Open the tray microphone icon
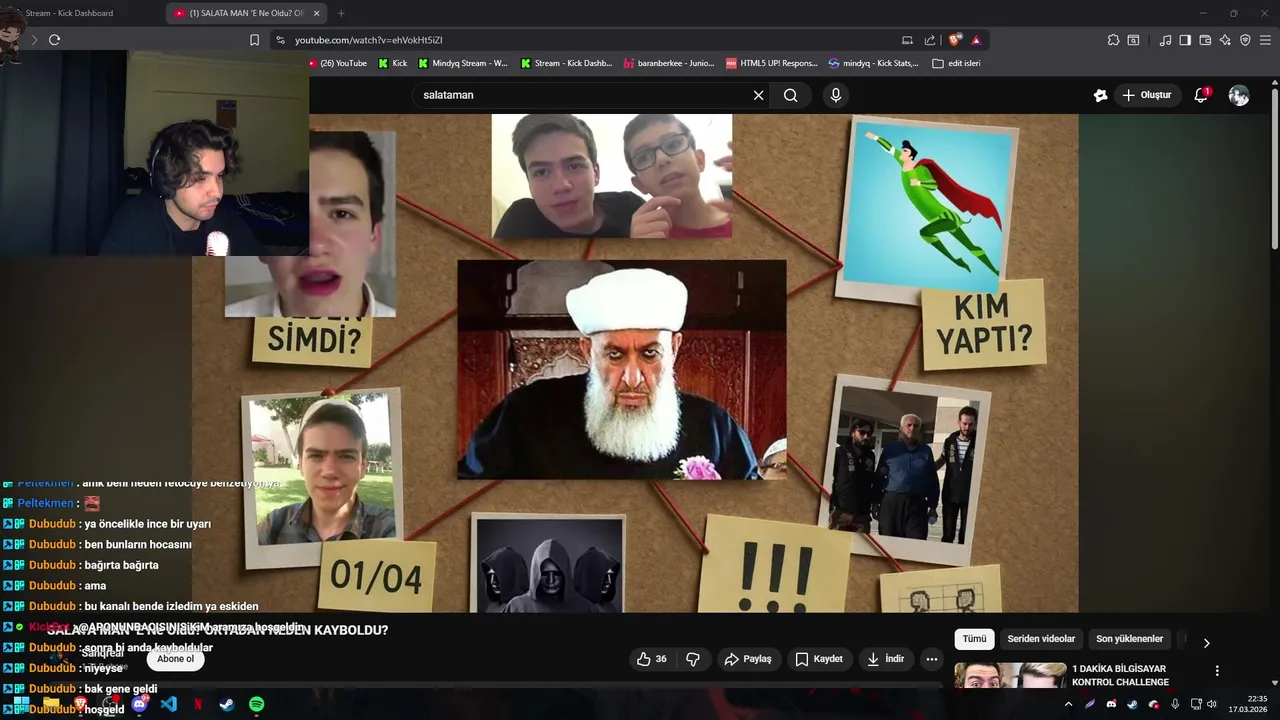Image resolution: width=1280 pixels, height=720 pixels. point(1175,705)
